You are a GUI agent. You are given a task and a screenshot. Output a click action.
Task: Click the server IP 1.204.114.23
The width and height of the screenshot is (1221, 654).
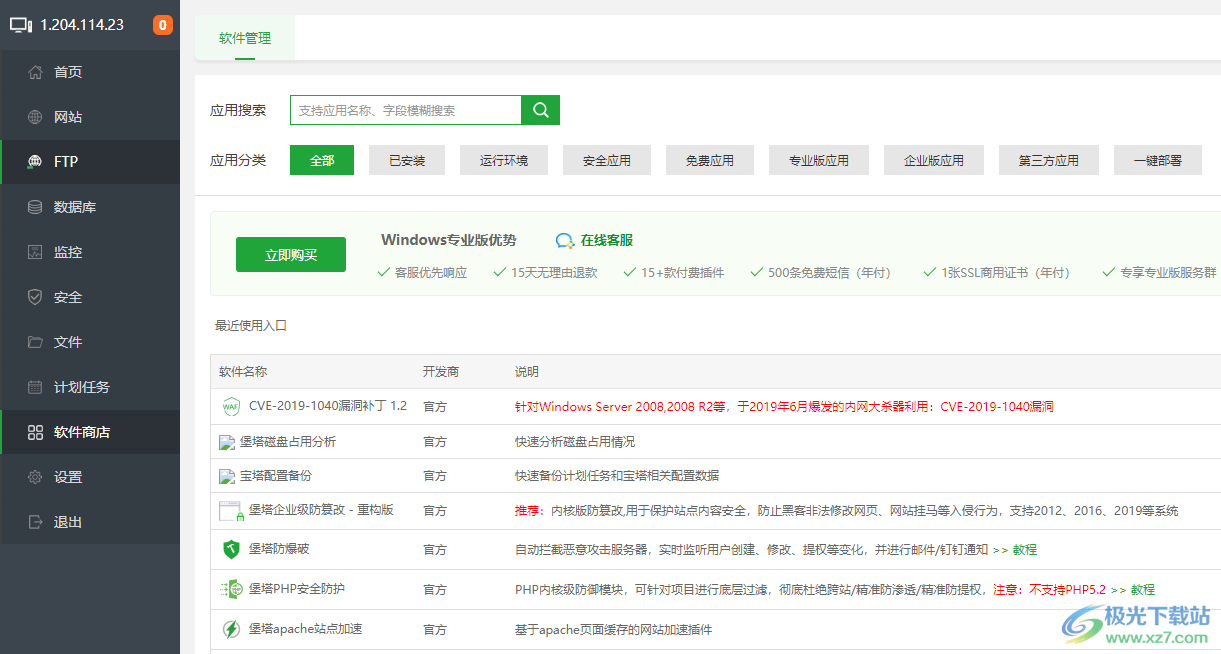[82, 25]
